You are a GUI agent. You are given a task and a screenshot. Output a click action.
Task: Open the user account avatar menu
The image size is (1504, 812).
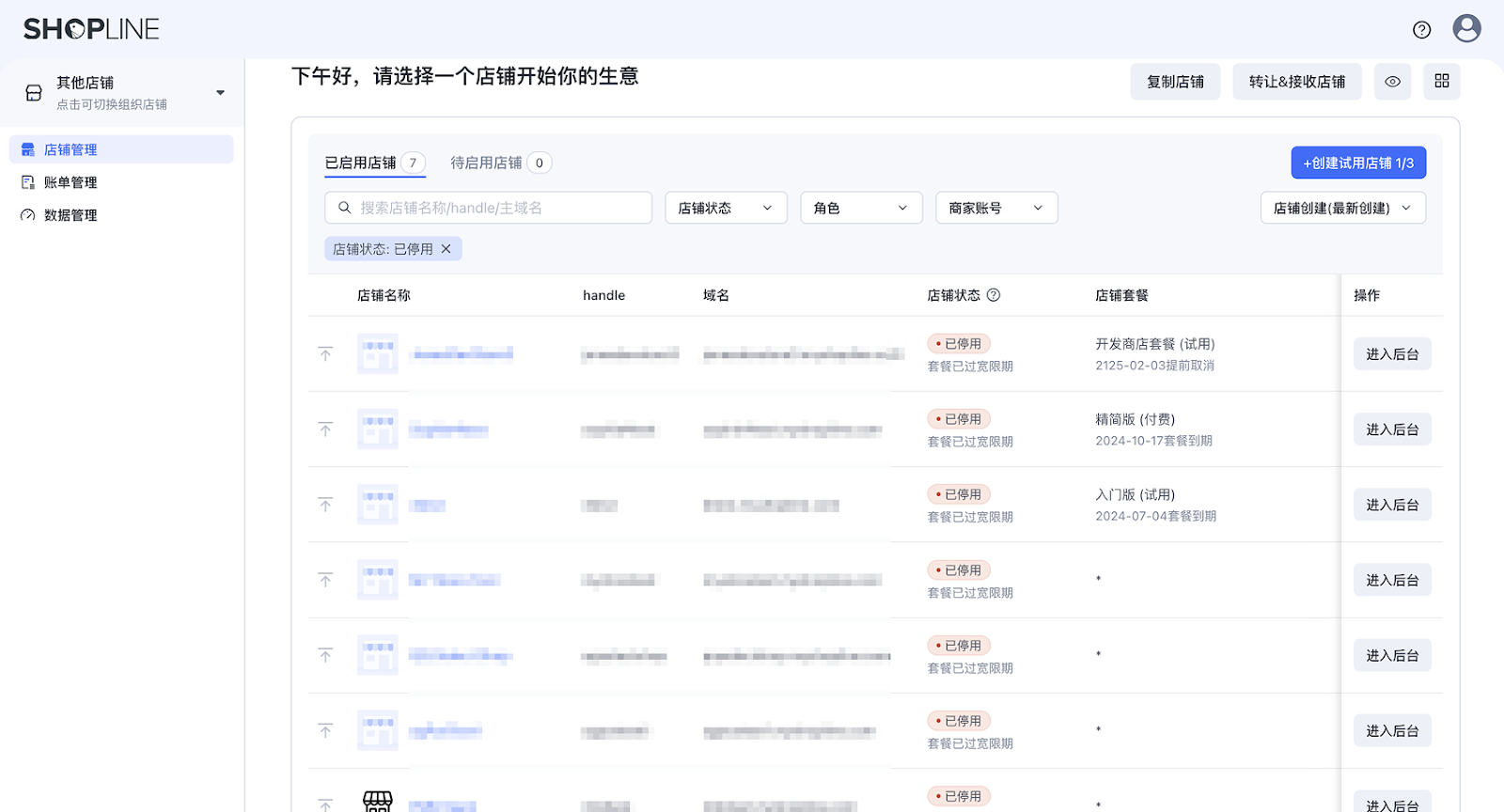[x=1466, y=28]
